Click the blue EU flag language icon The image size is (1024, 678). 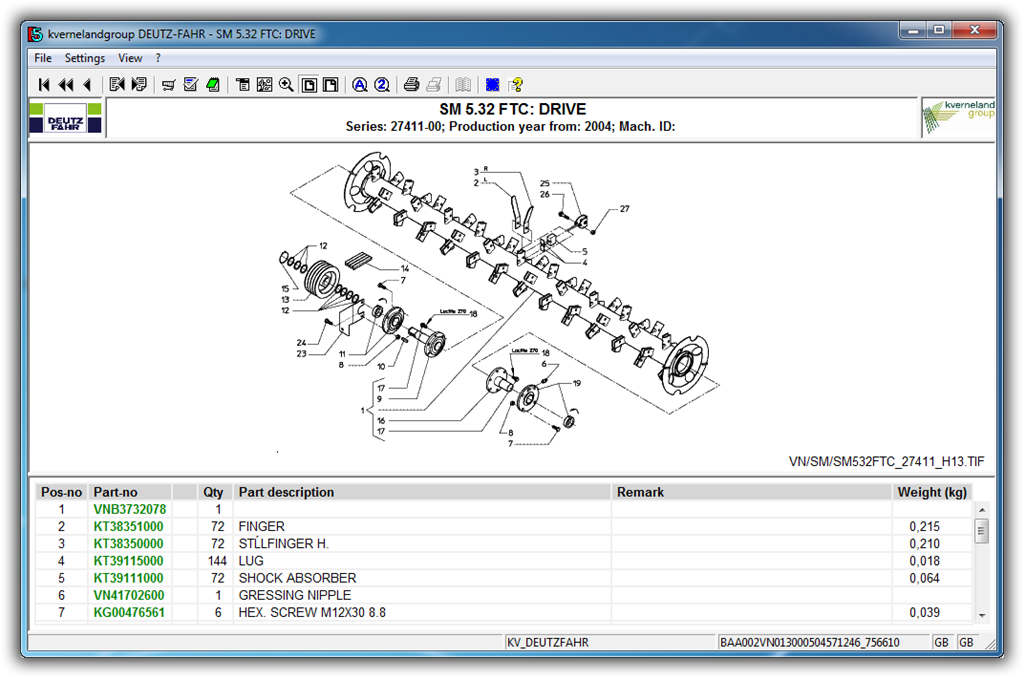(x=492, y=84)
